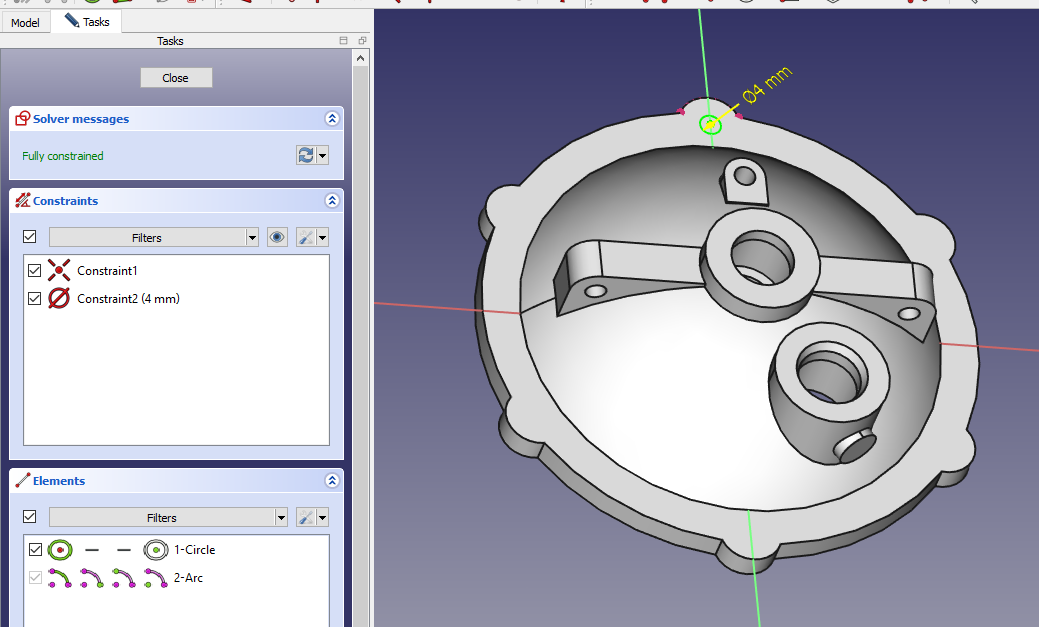Screen dimensions: 1039x627
Task: Select the circle edge icon in 1-Circle row
Action: point(60,550)
